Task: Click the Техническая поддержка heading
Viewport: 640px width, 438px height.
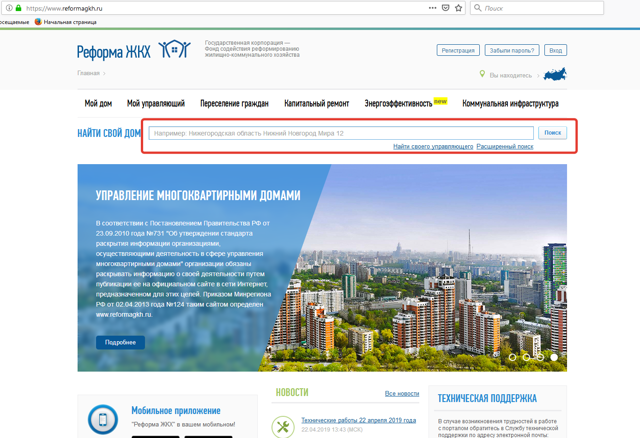Action: [x=487, y=398]
